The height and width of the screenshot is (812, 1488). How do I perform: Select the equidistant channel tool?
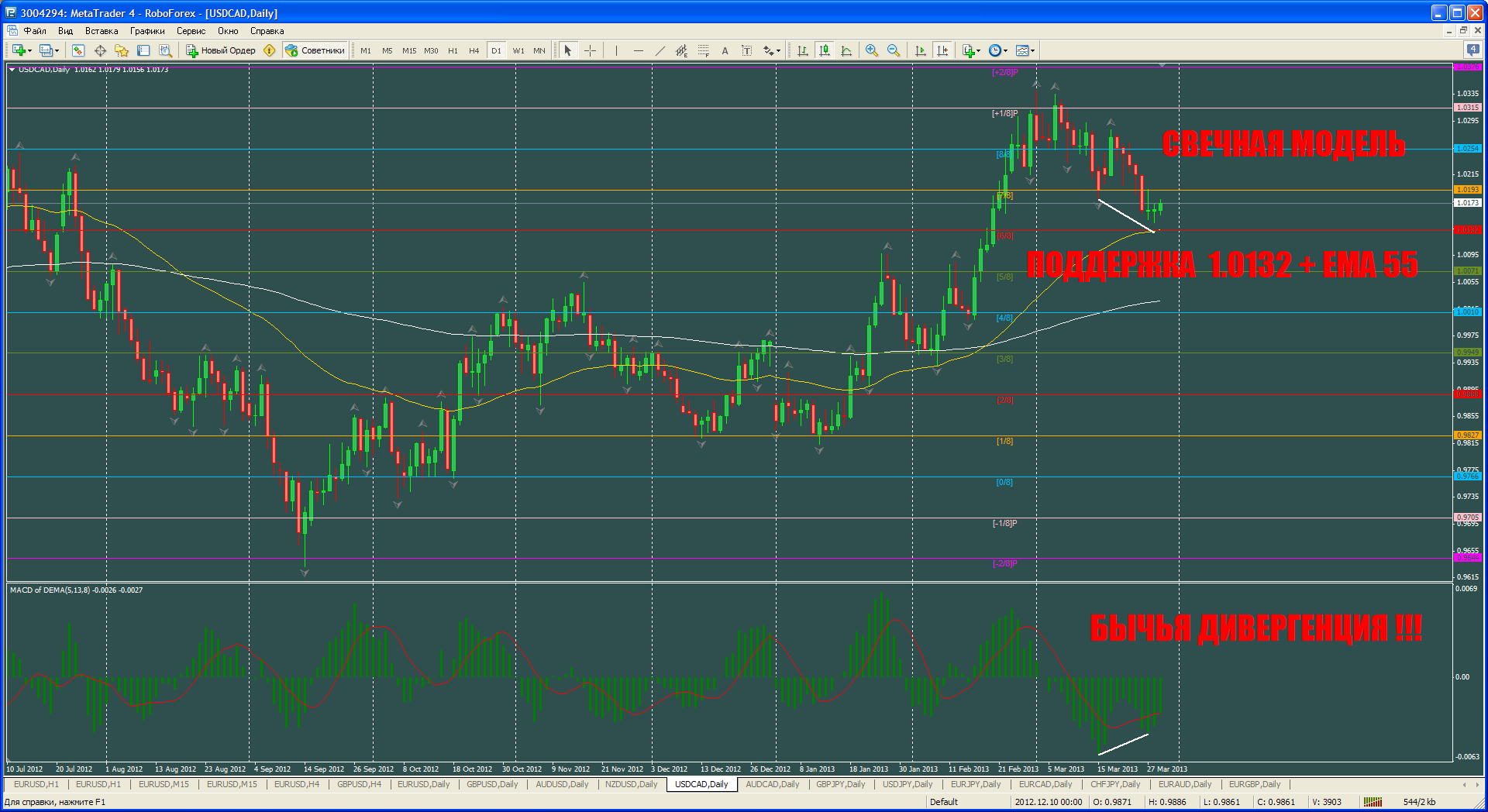point(681,50)
